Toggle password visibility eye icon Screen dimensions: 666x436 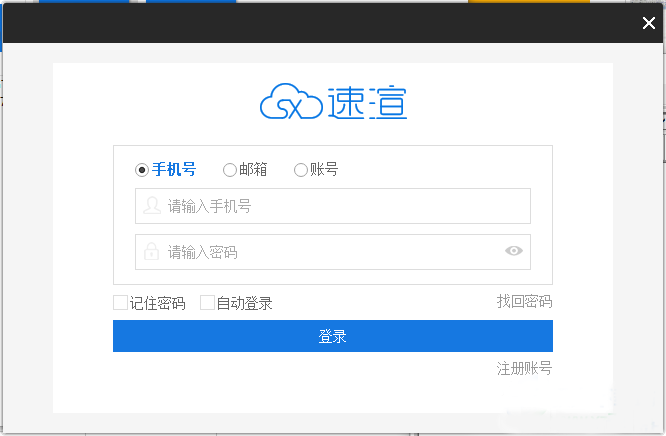pos(514,251)
